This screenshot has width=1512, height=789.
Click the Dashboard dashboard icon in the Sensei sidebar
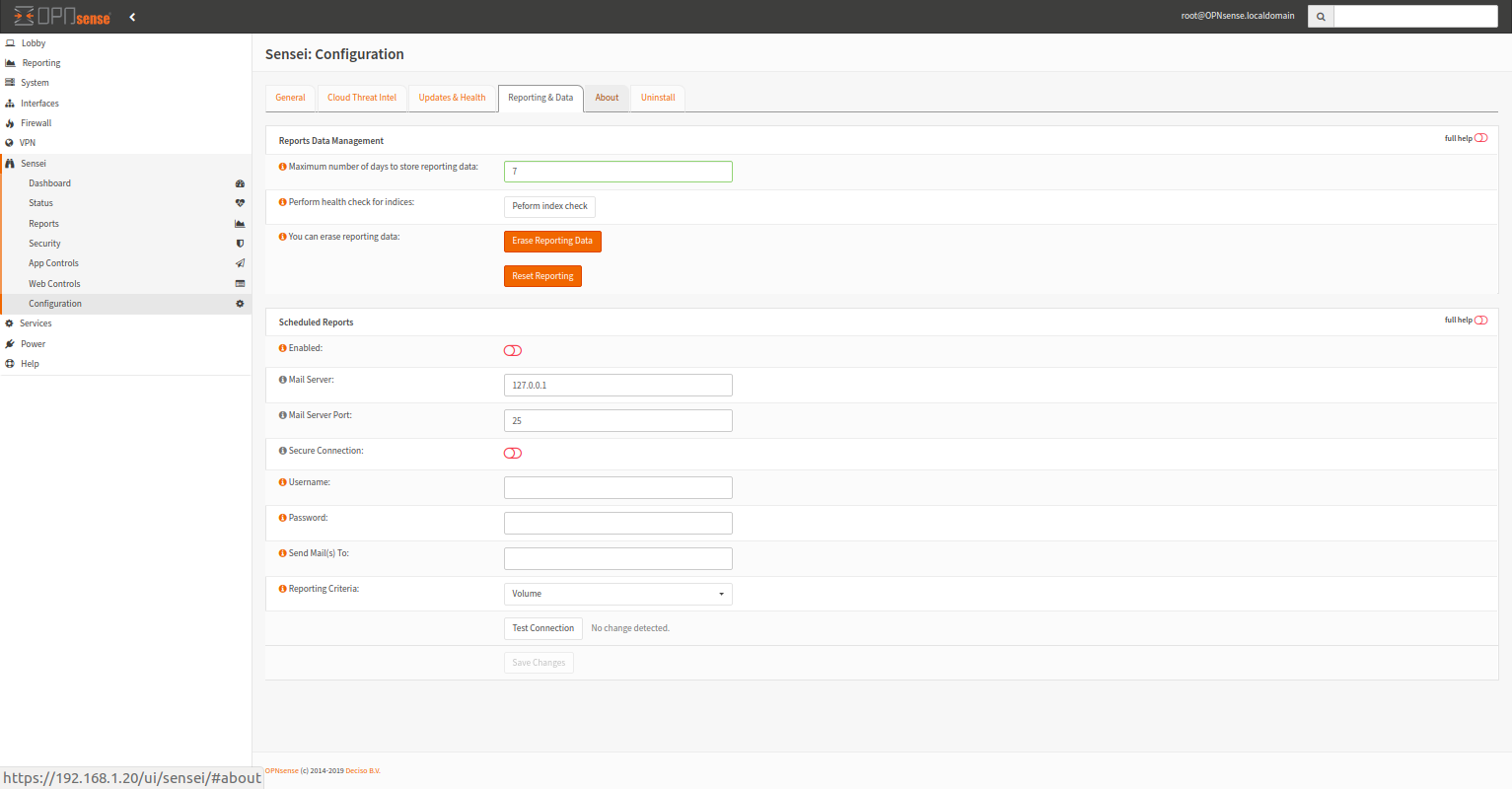(x=240, y=183)
